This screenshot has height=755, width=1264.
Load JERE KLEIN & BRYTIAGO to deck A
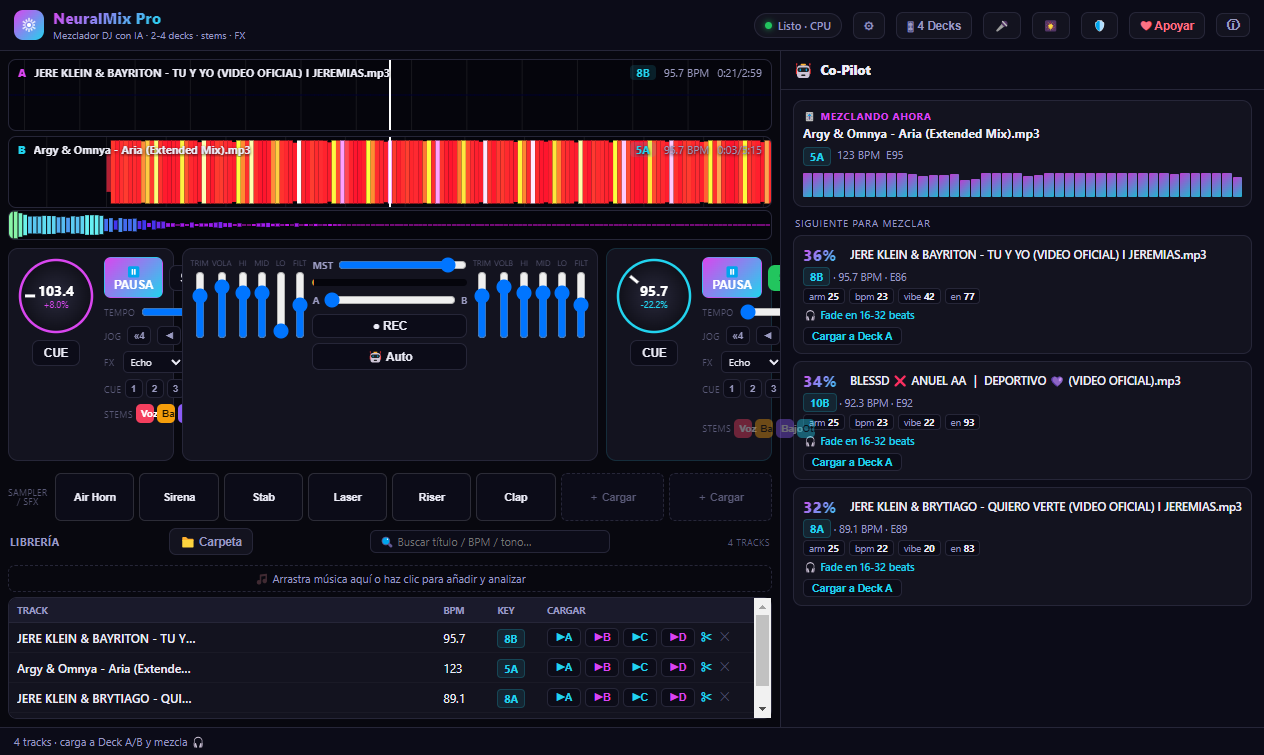[564, 697]
